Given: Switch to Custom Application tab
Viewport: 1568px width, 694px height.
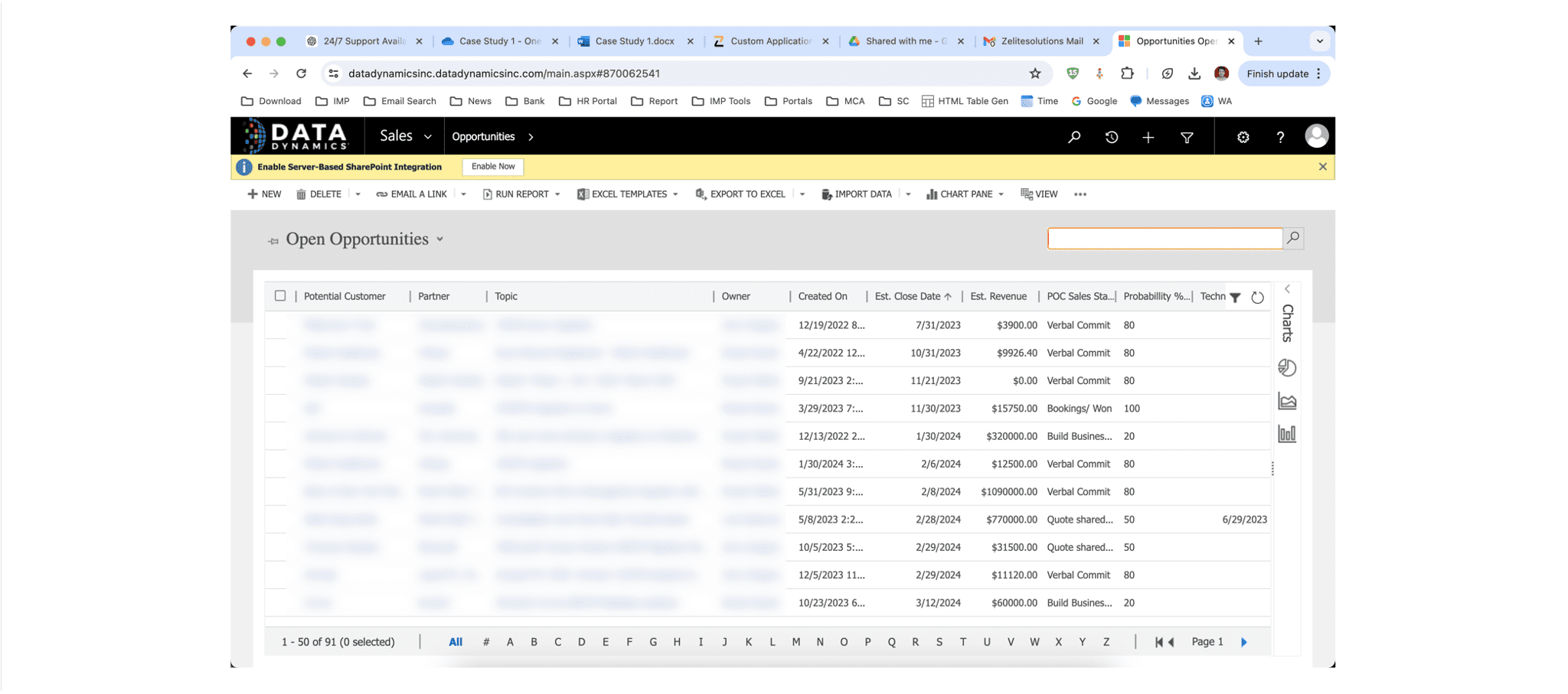Looking at the screenshot, I should coord(770,41).
